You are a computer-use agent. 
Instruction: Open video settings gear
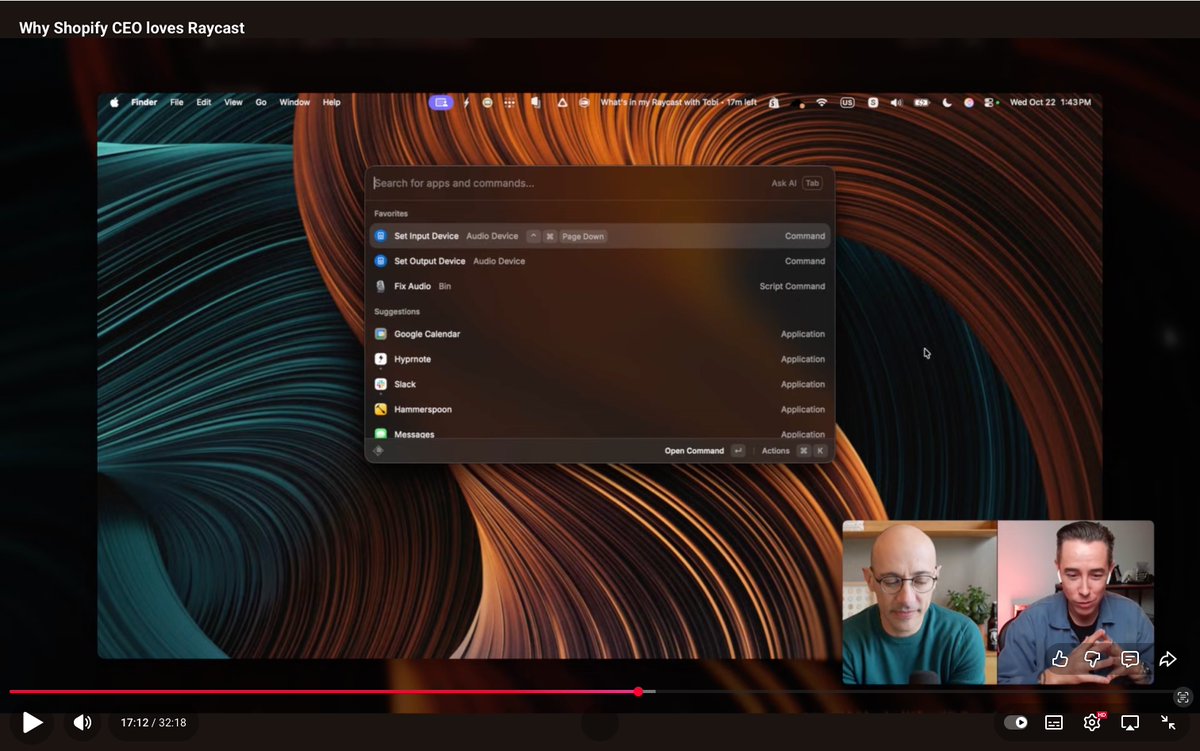[1092, 722]
